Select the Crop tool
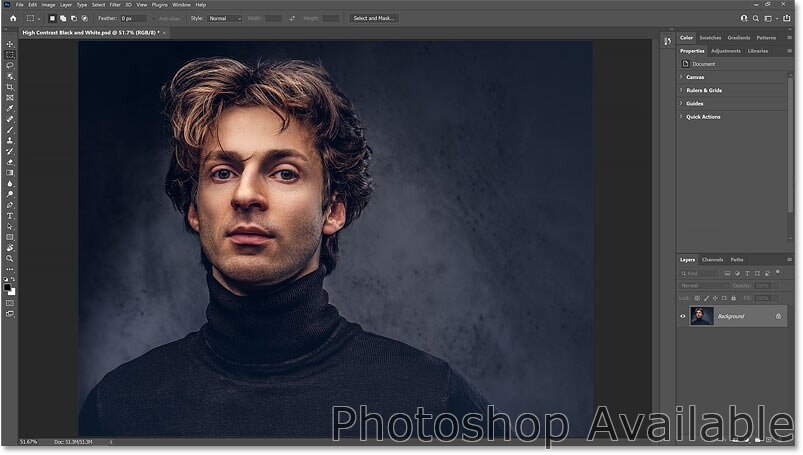The height and width of the screenshot is (455, 803). click(x=10, y=87)
